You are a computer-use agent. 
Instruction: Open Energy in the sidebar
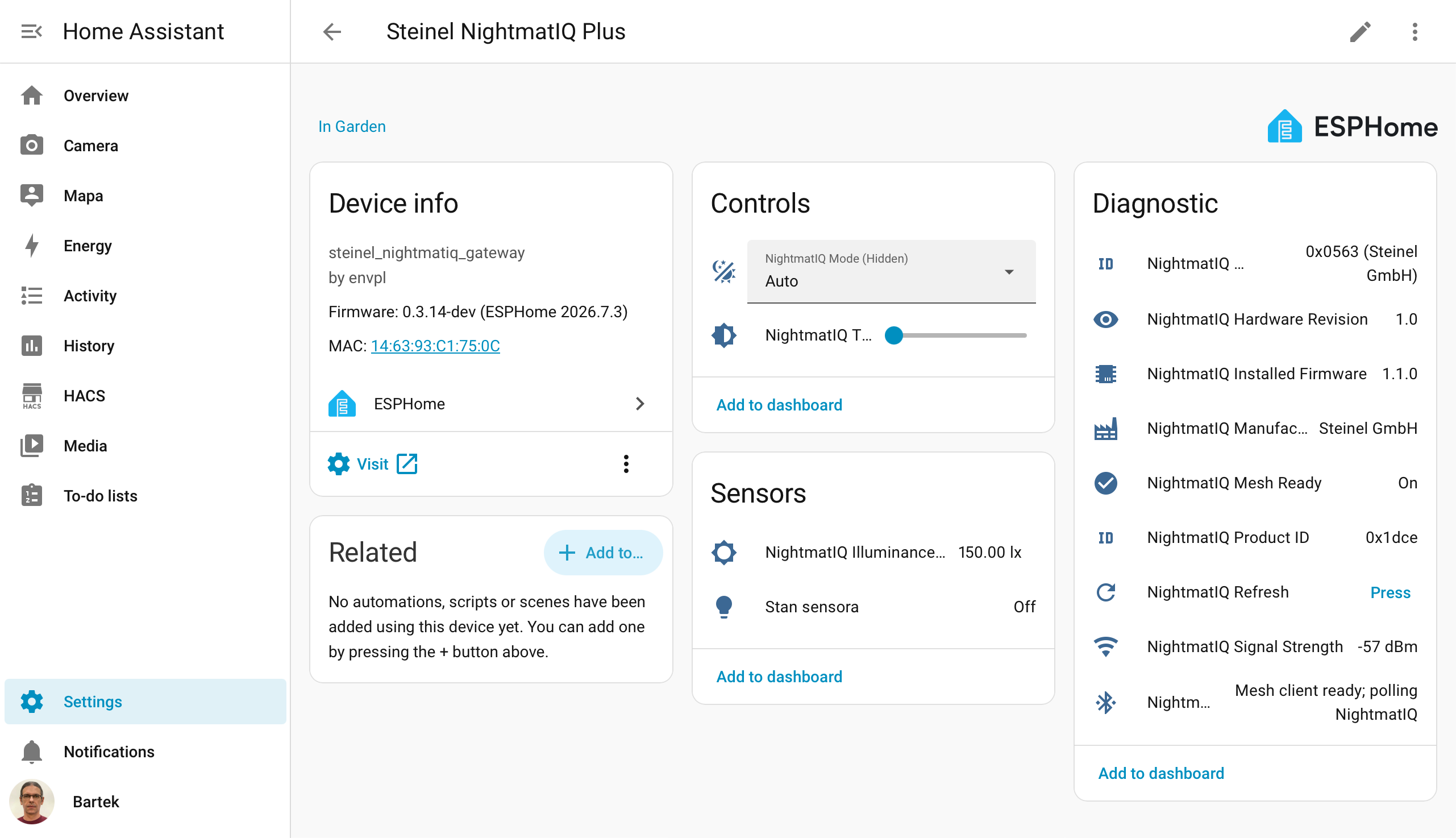pyautogui.click(x=145, y=246)
